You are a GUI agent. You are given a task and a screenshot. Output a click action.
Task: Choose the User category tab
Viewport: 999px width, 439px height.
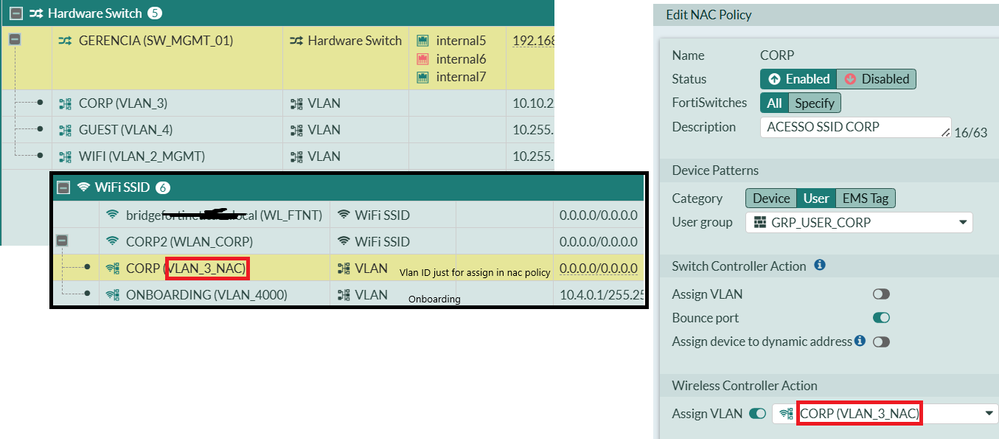(816, 198)
